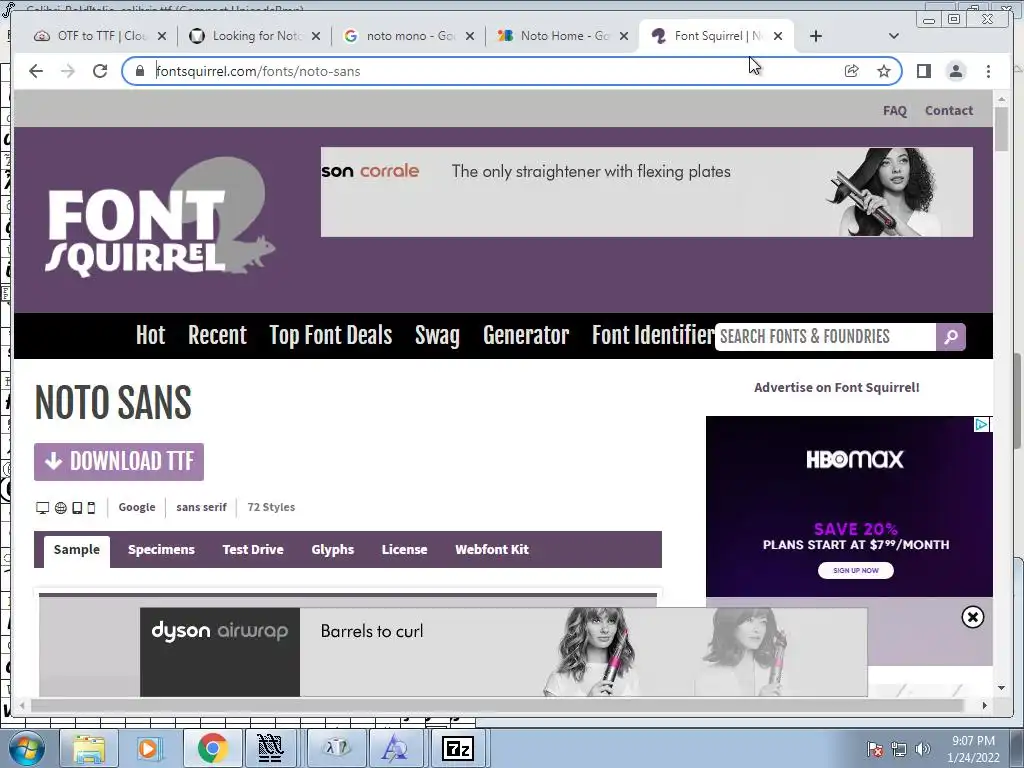Close the Font Squirrel tab

[778, 36]
